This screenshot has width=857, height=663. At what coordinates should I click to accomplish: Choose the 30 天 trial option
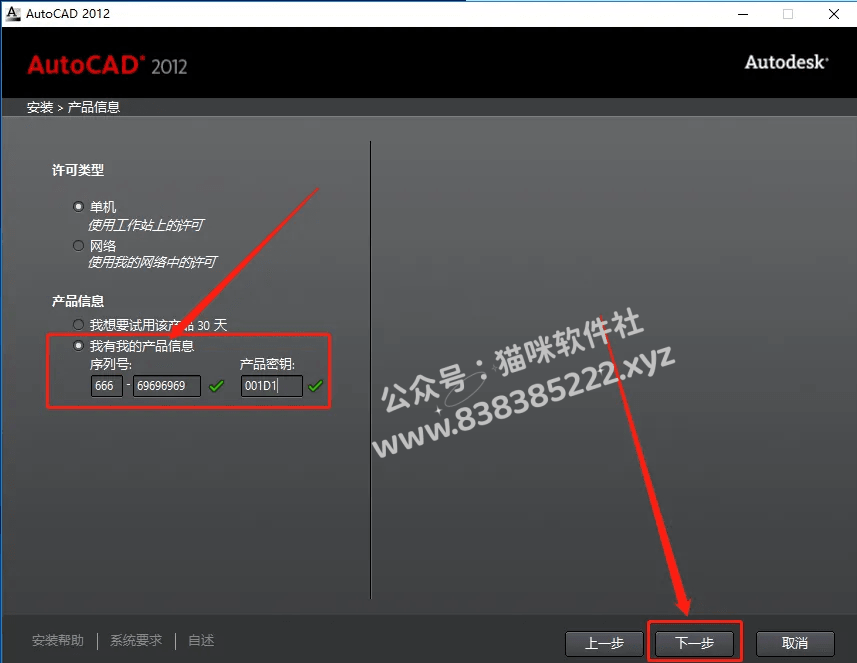pos(78,325)
